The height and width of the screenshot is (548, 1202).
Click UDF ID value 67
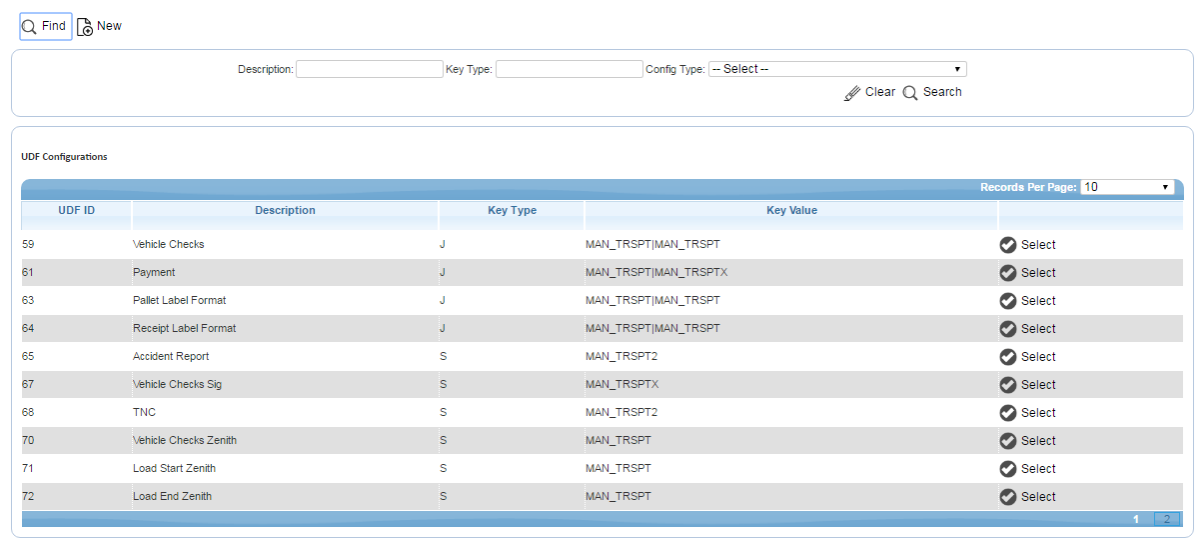pos(28,385)
